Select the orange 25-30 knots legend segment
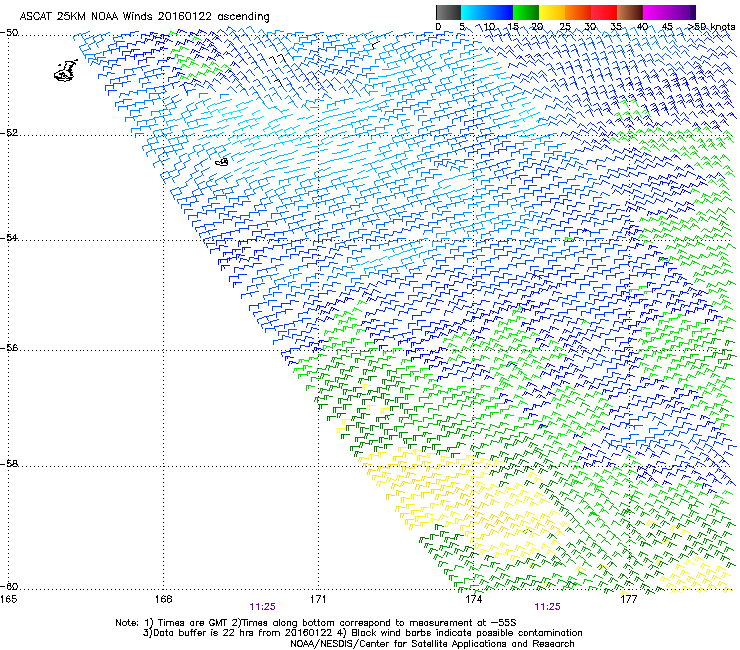Image resolution: width=740 pixels, height=650 pixels. pos(578,12)
